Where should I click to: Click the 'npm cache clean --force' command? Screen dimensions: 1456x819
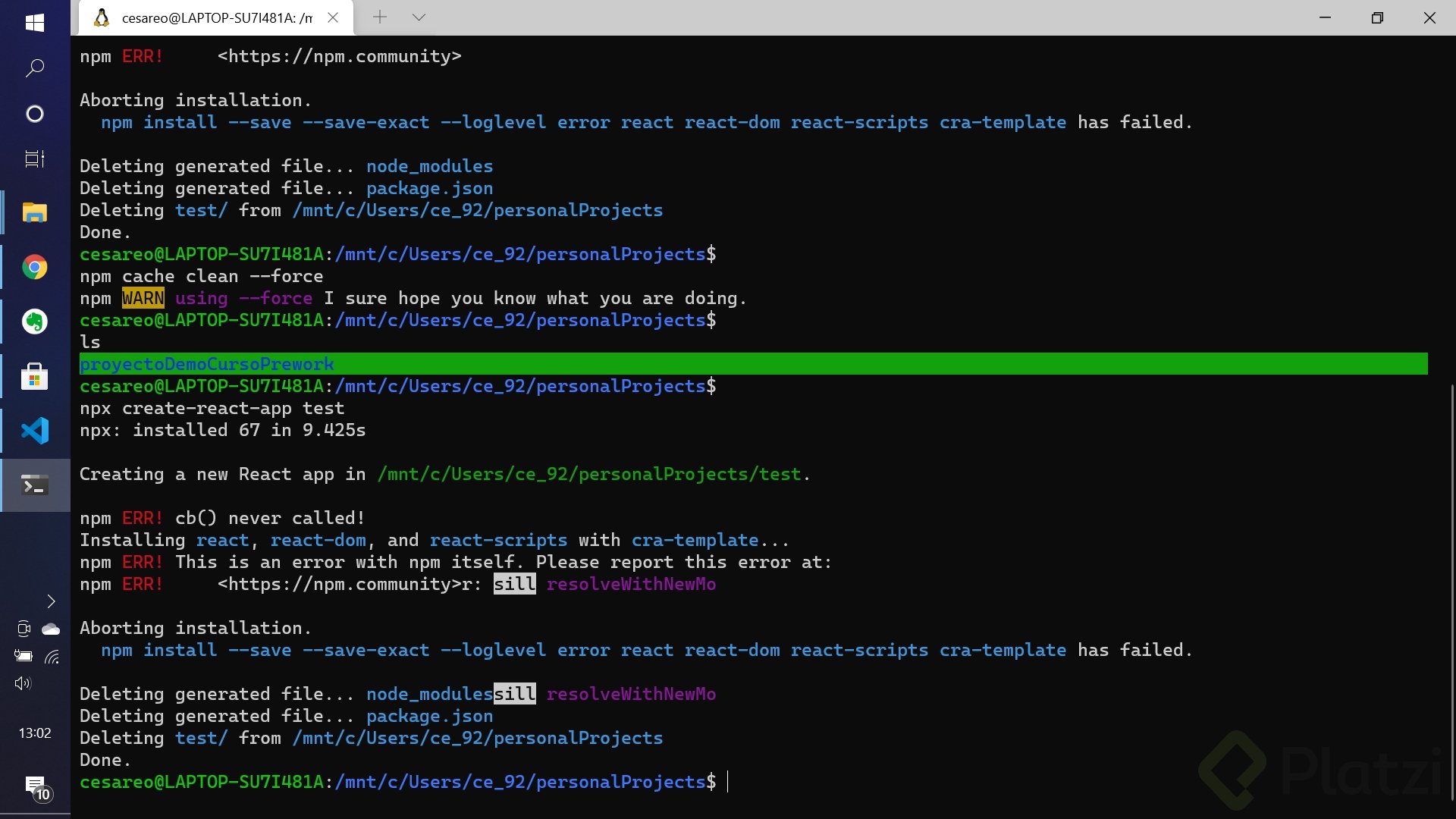[202, 276]
